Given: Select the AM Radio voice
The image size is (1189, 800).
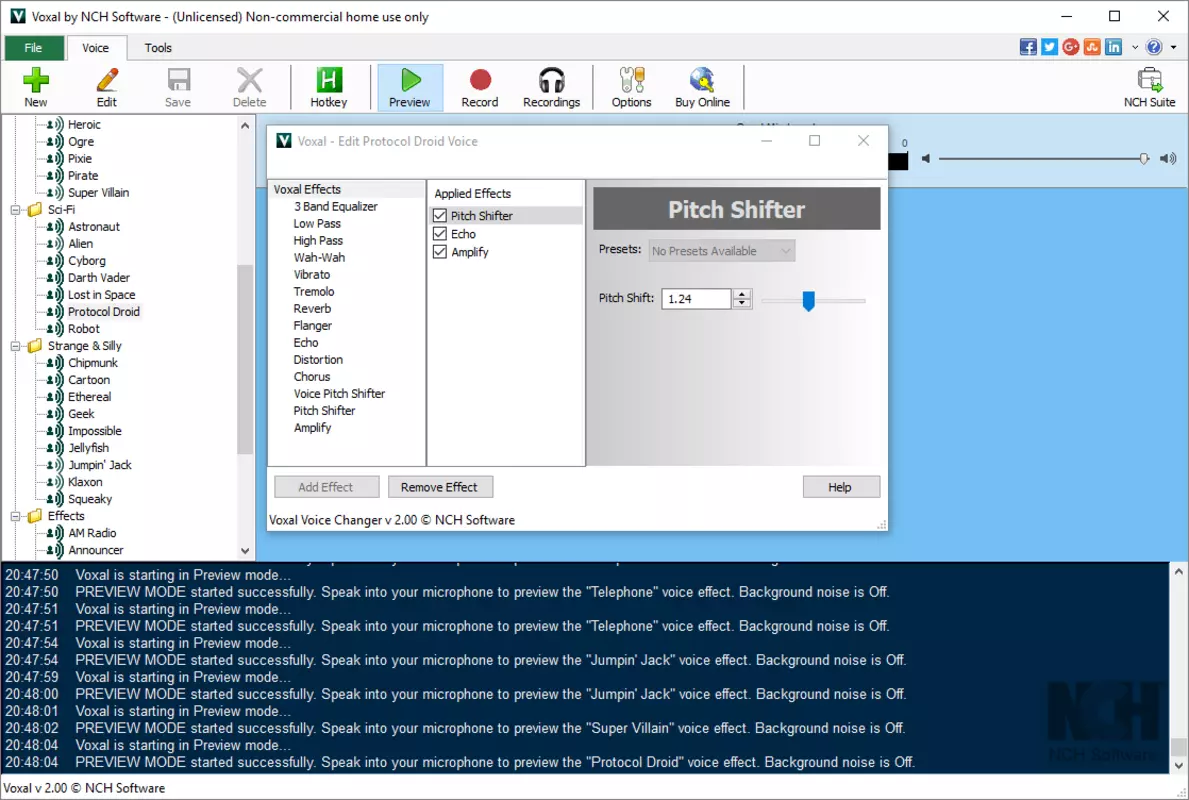Looking at the screenshot, I should 92,533.
